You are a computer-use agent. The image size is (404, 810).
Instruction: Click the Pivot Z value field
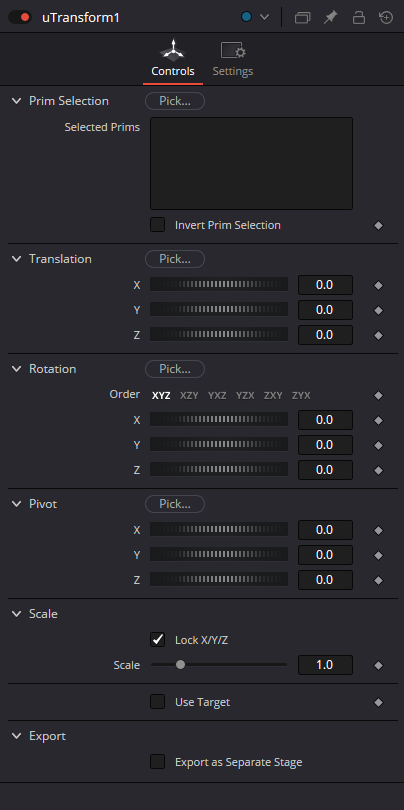click(x=325, y=580)
